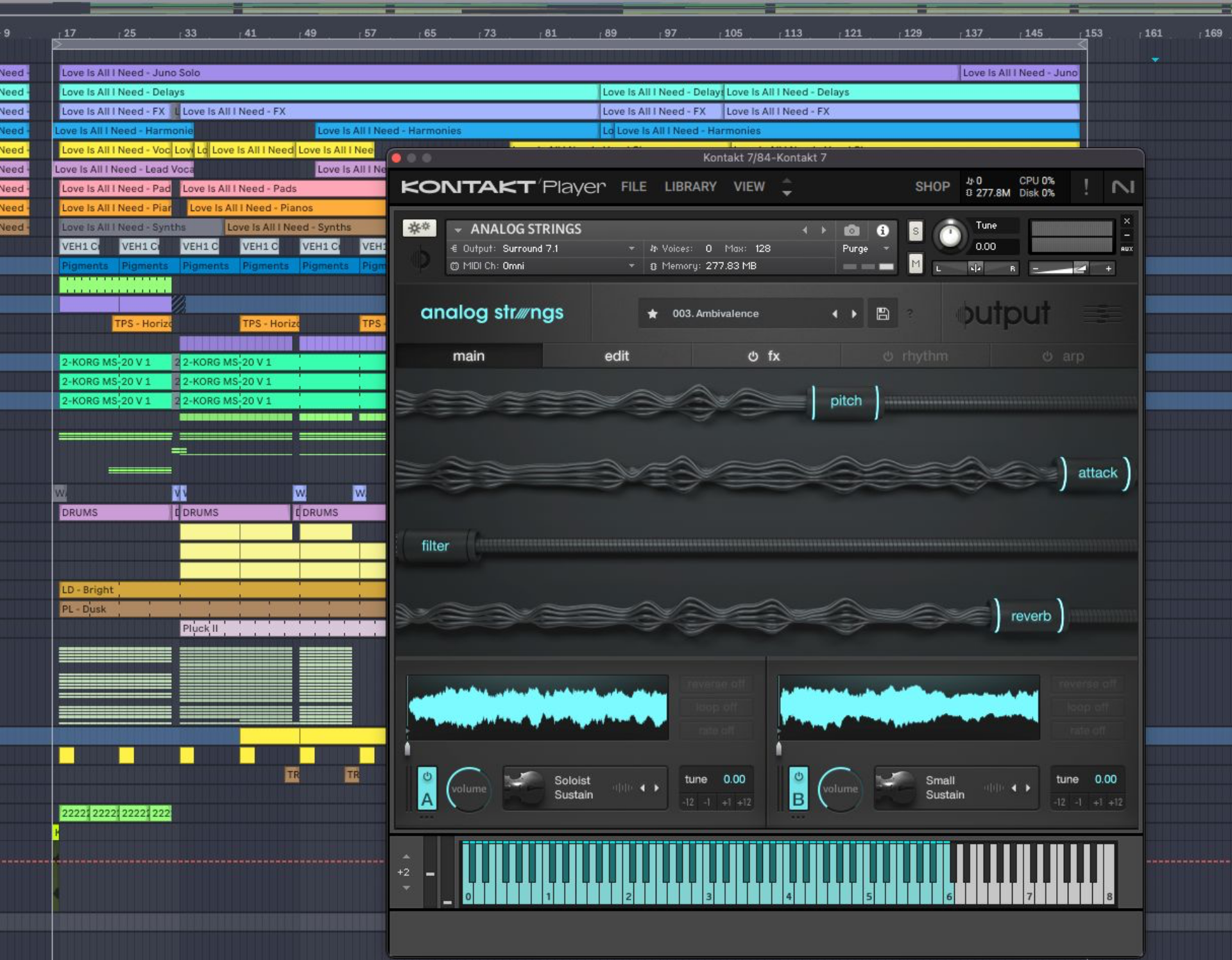Viewport: 1232px width, 960px height.
Task: Click the Native Instruments logo icon
Action: (1122, 187)
